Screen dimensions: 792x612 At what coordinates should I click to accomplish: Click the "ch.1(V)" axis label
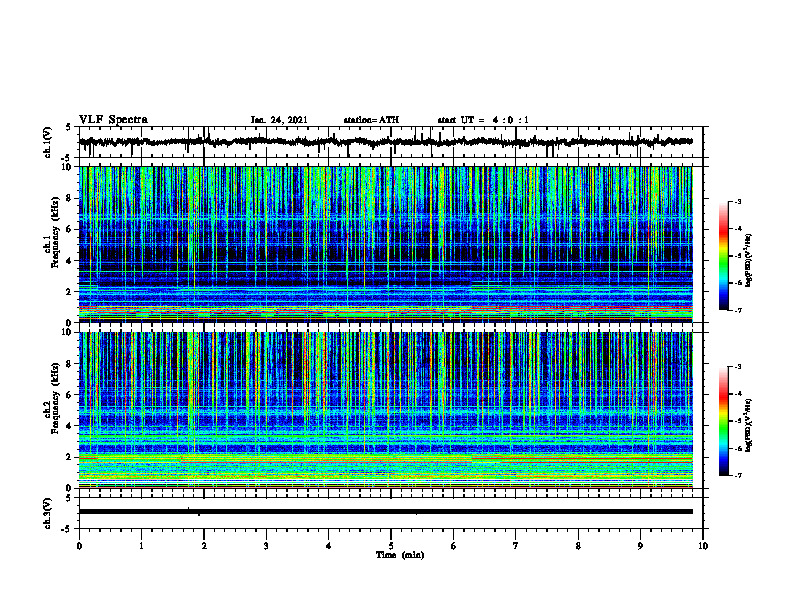tap(48, 142)
